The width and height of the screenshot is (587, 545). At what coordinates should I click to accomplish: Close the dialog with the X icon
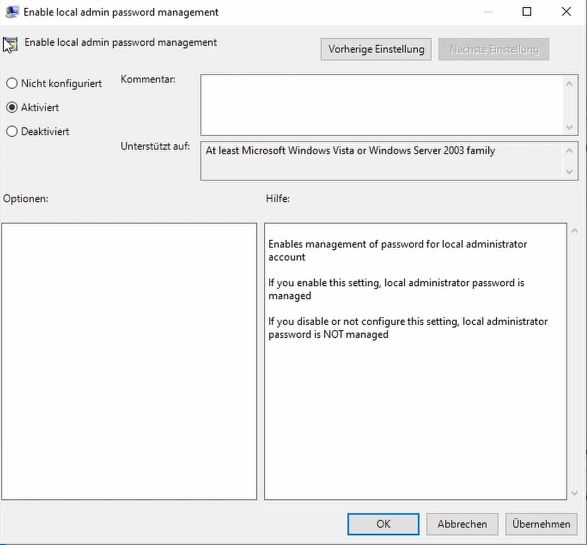click(566, 12)
